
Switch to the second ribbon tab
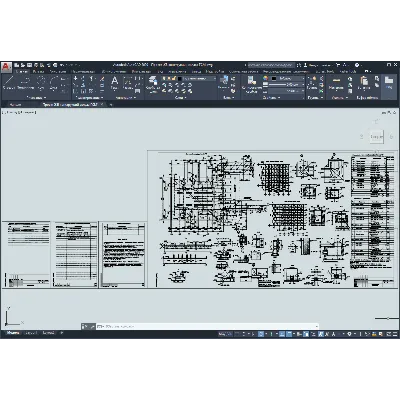click(x=38, y=71)
